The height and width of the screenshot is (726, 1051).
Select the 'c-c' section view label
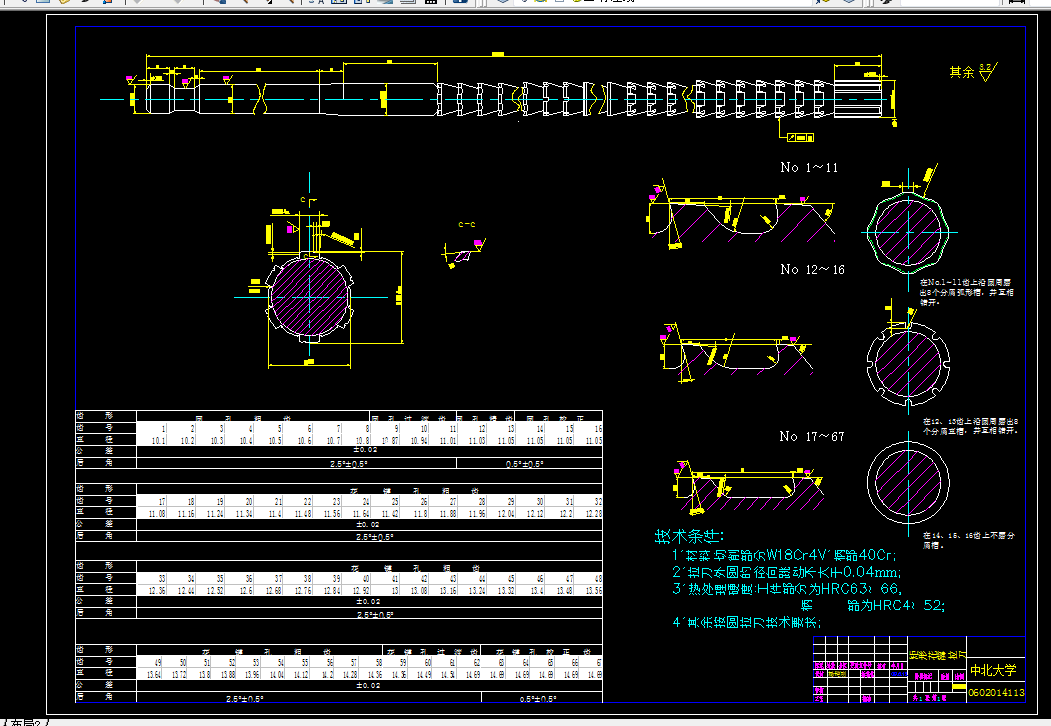pos(467,225)
